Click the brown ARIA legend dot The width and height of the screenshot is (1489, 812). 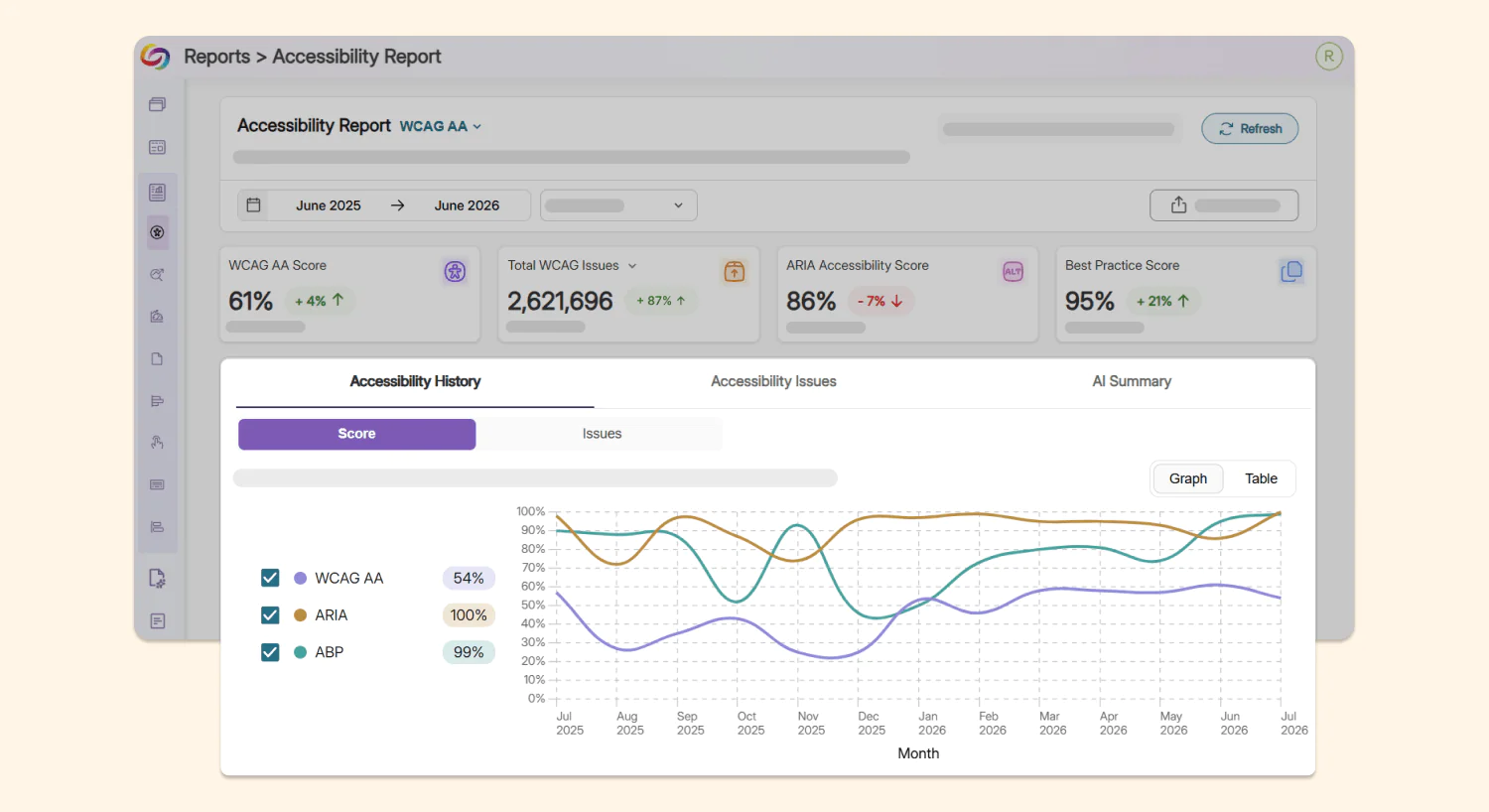(300, 615)
